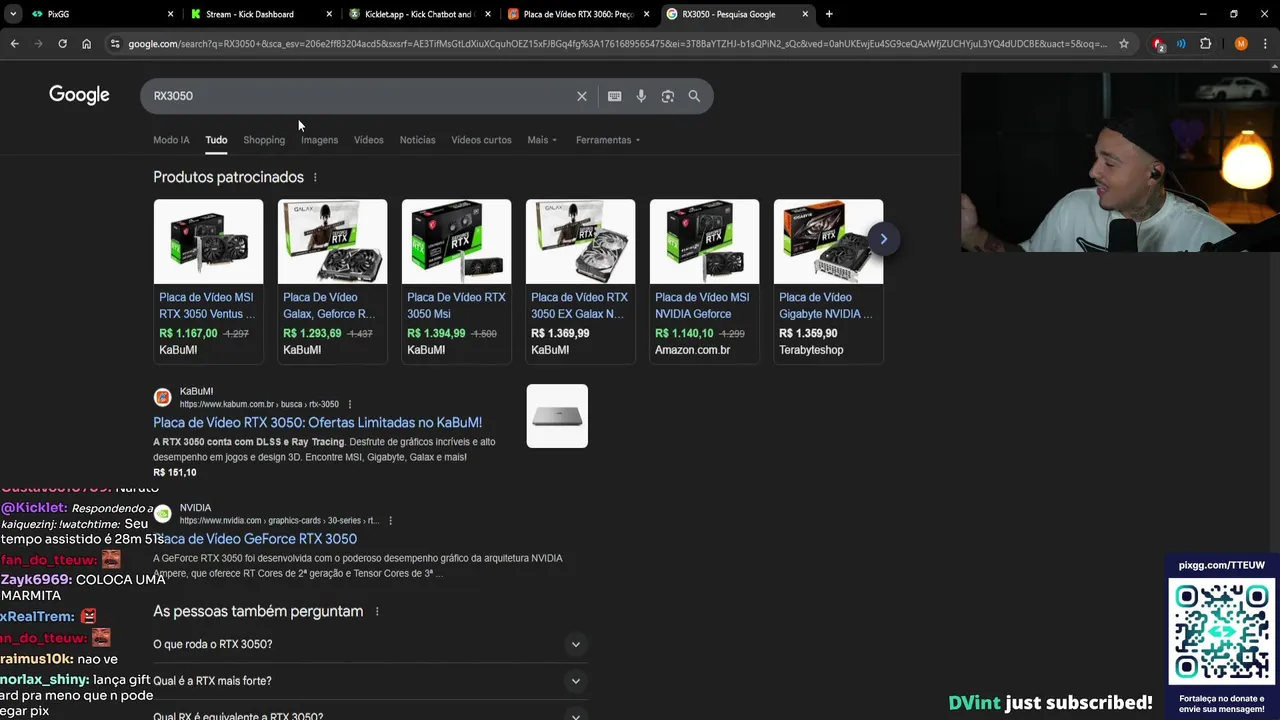Viewport: 1280px width, 720px height.
Task: Open Placa de Vídeo MSI RTX 3050 Ventus product
Action: point(207,305)
